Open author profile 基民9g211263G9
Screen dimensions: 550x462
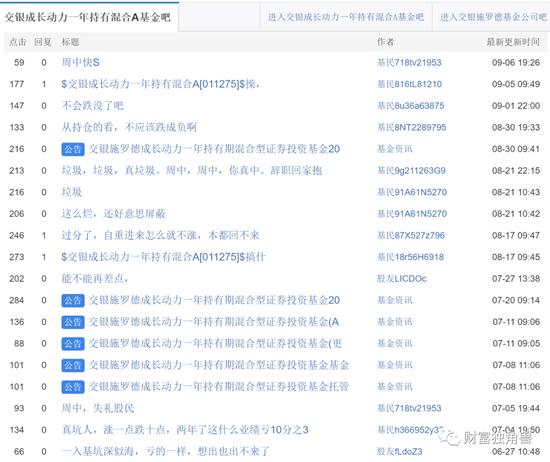(x=411, y=171)
